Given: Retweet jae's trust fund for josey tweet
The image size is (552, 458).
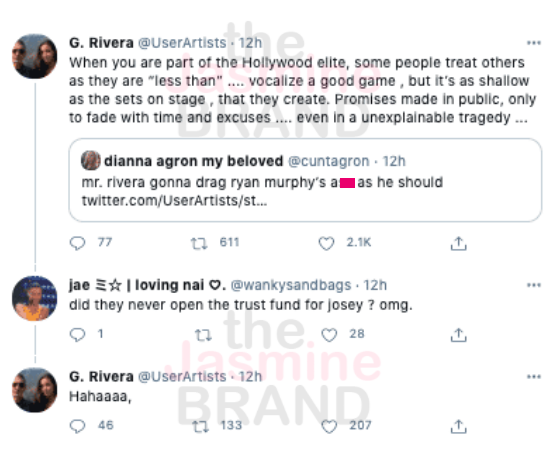Looking at the screenshot, I should pyautogui.click(x=203, y=335).
